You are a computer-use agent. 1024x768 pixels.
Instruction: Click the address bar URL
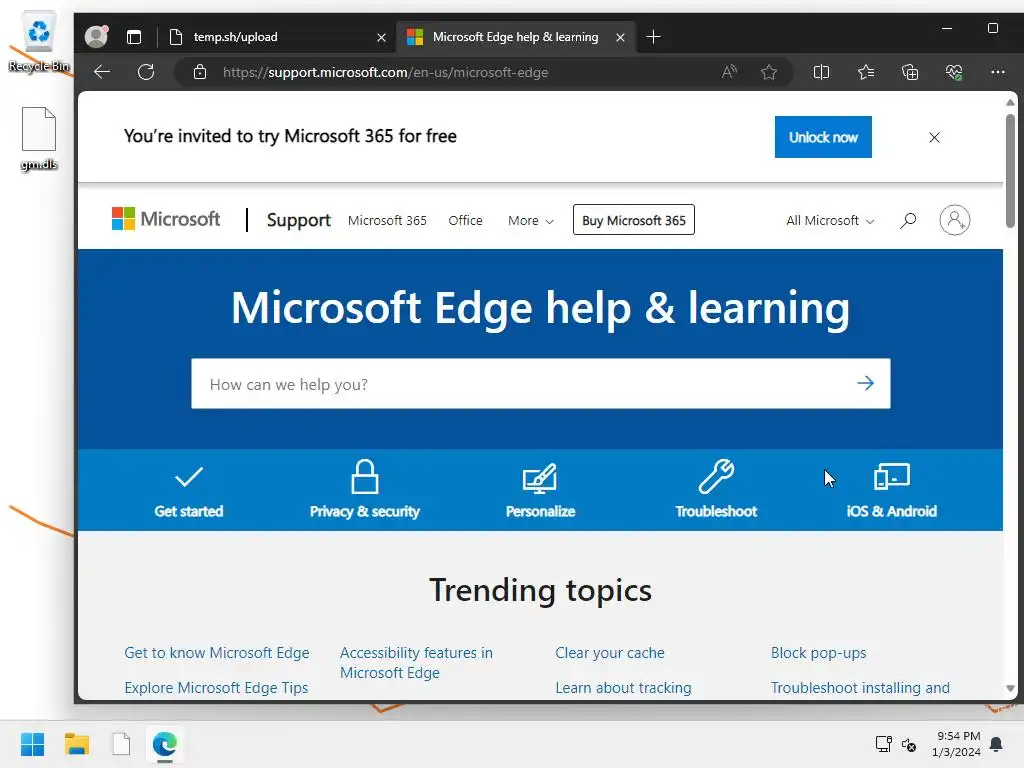(x=385, y=72)
